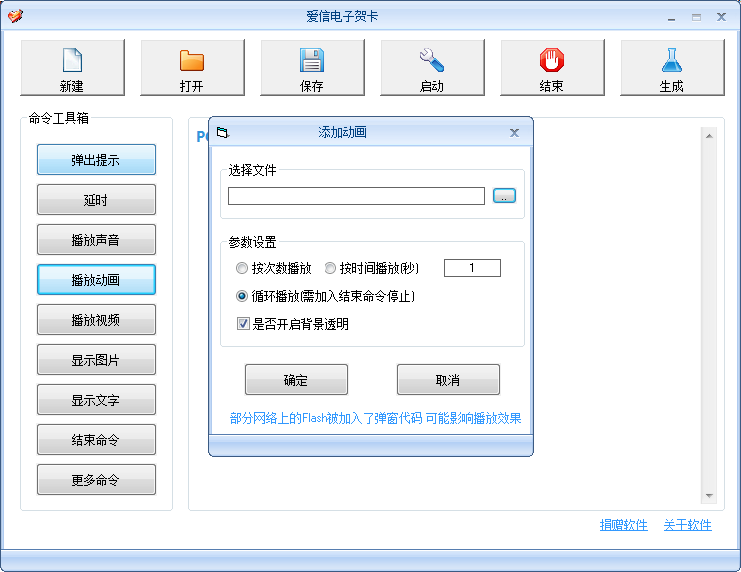Click the 播放声音 command button

pyautogui.click(x=96, y=240)
